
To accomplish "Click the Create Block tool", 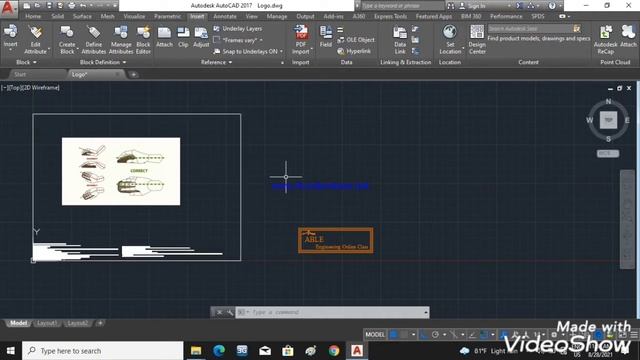I will click(x=67, y=40).
